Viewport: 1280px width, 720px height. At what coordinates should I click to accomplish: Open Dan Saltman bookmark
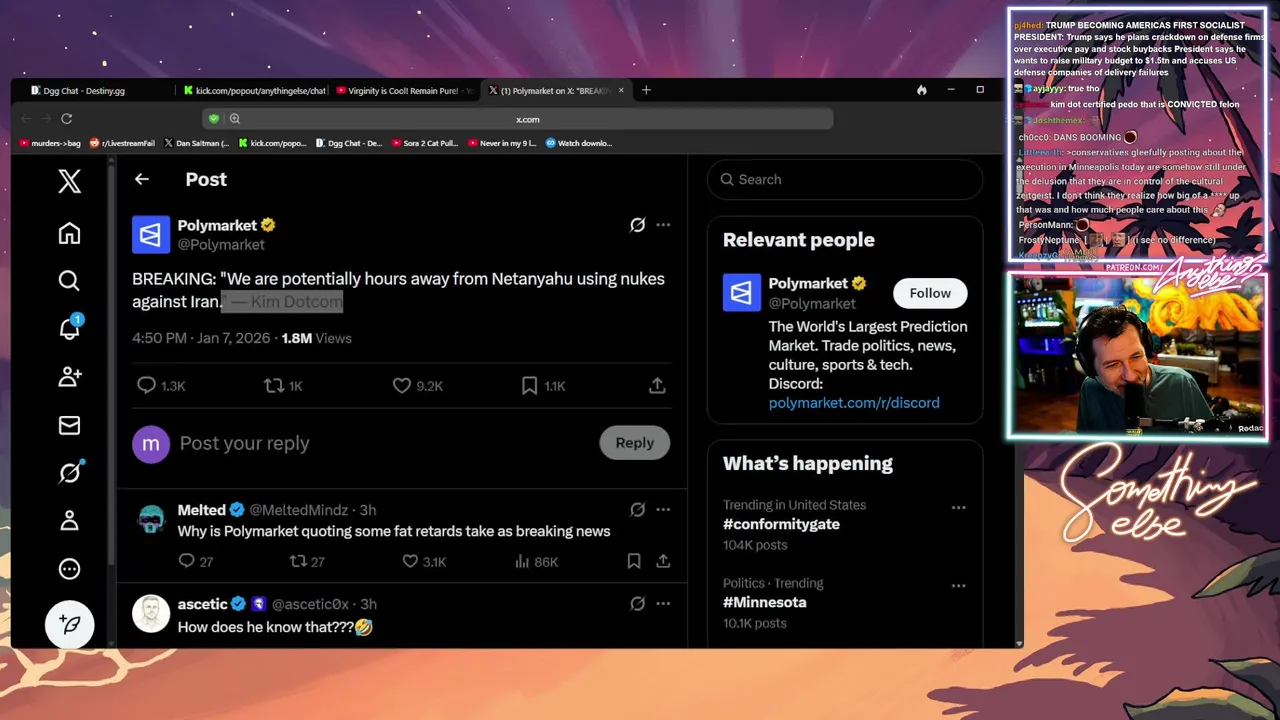[196, 143]
